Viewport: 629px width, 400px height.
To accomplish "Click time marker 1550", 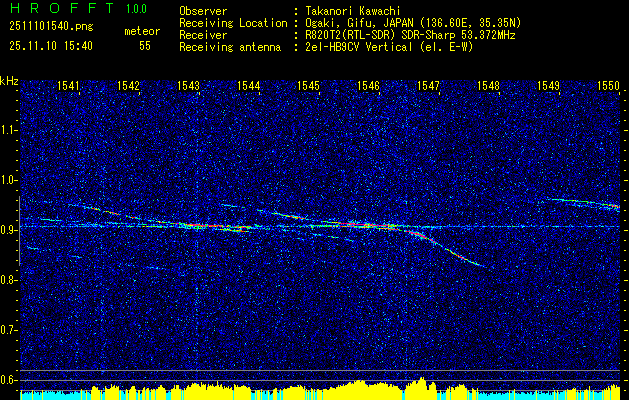I will tap(608, 85).
